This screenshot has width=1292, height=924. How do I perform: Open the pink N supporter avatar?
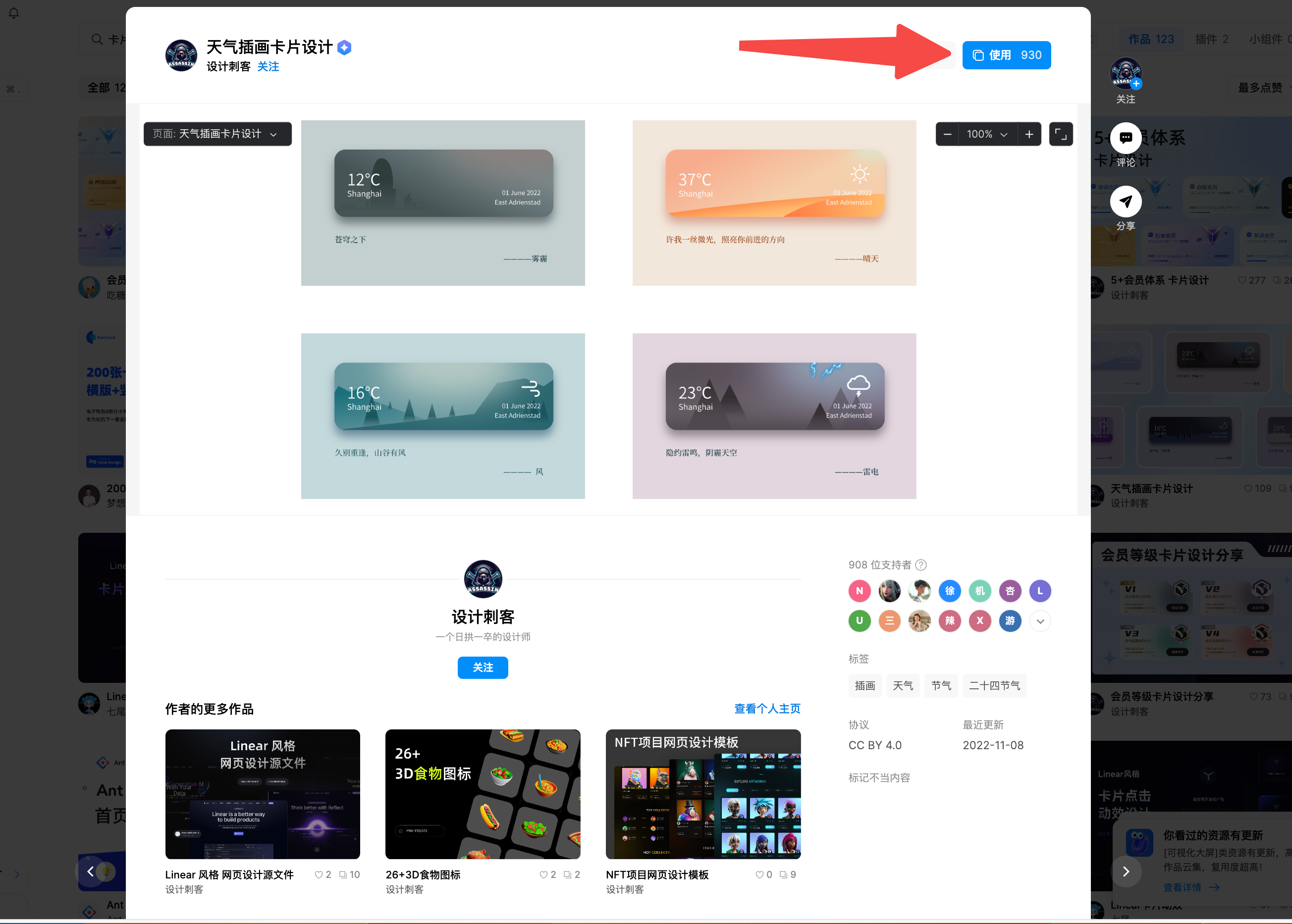click(x=860, y=591)
